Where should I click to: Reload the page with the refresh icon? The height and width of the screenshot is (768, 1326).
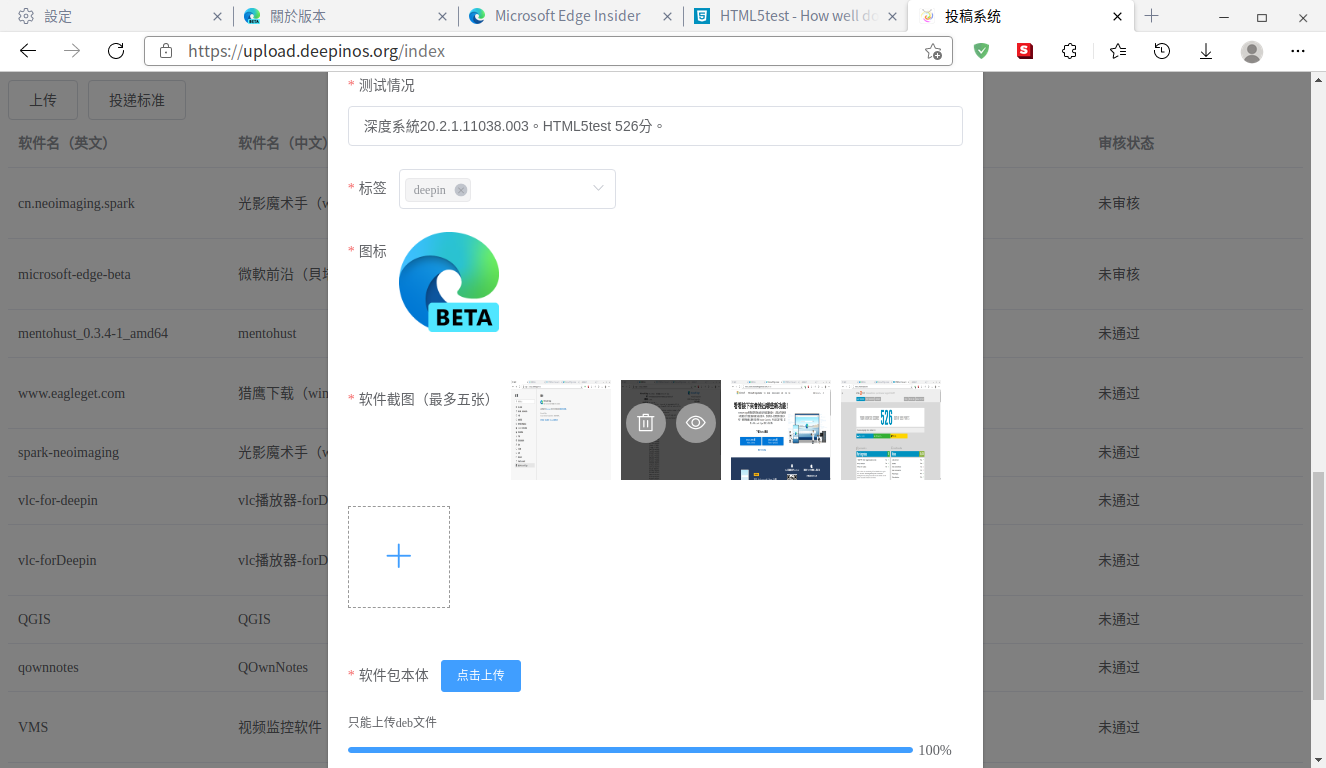tap(115, 50)
